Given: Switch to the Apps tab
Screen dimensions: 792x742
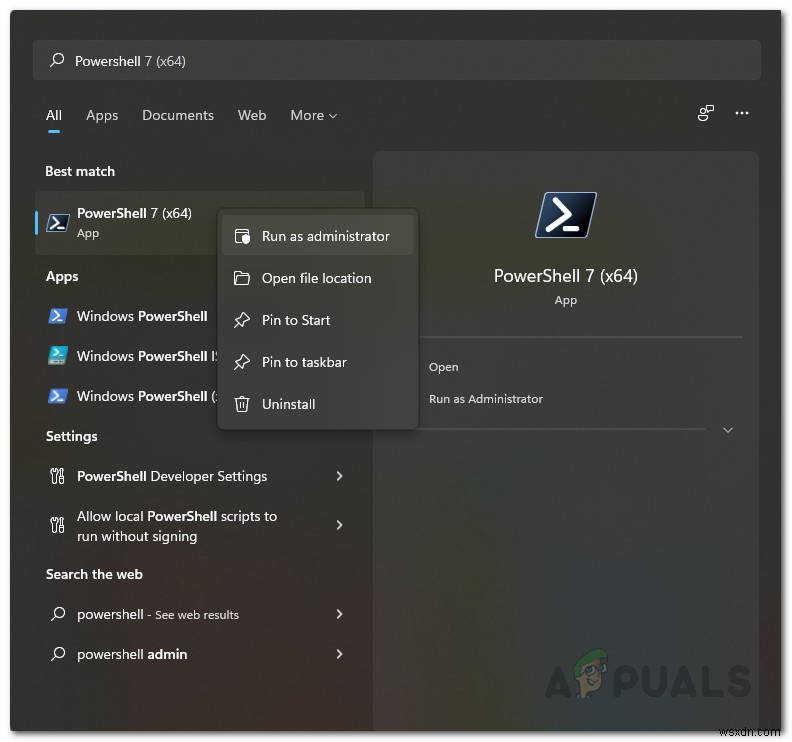Looking at the screenshot, I should pos(102,115).
